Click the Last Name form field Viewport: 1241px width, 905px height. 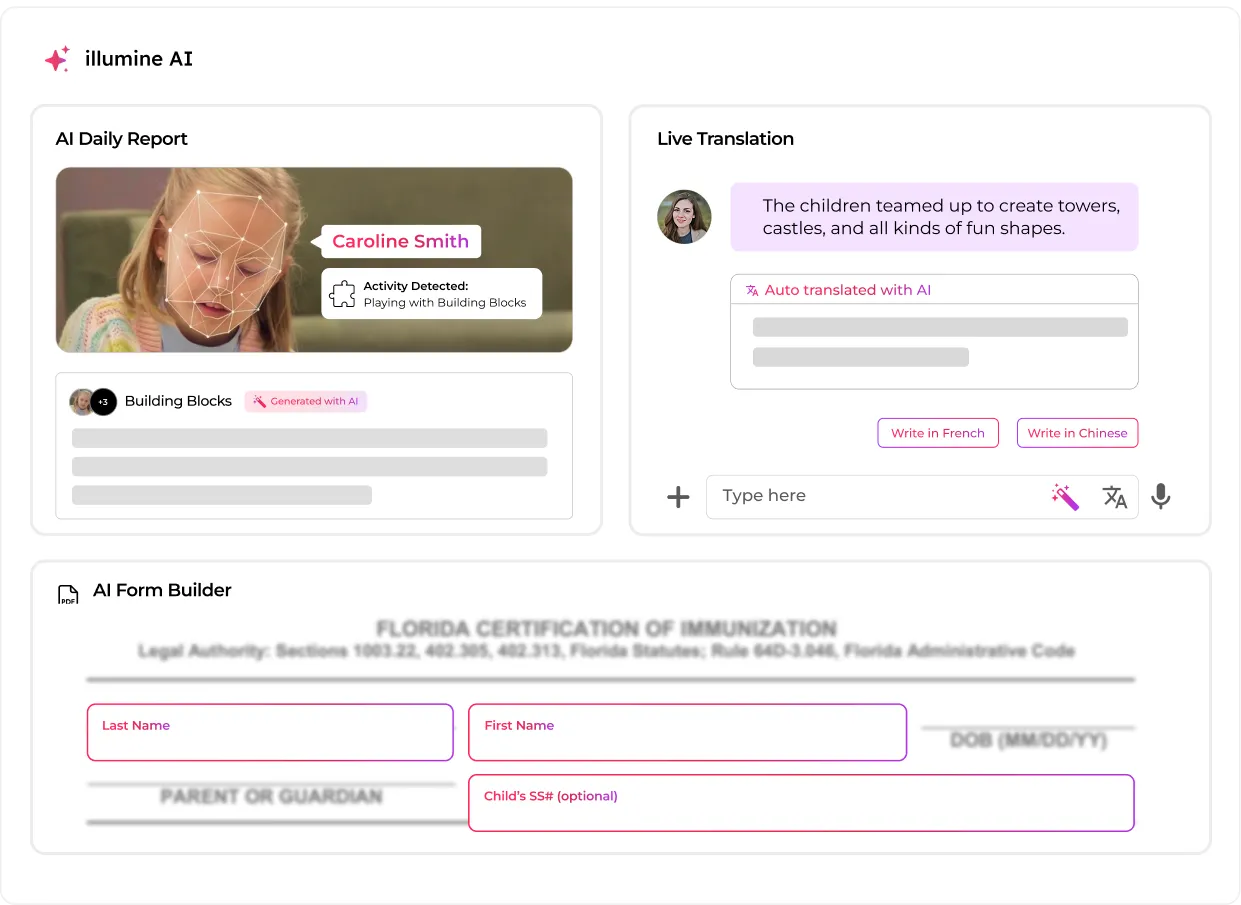tap(270, 733)
